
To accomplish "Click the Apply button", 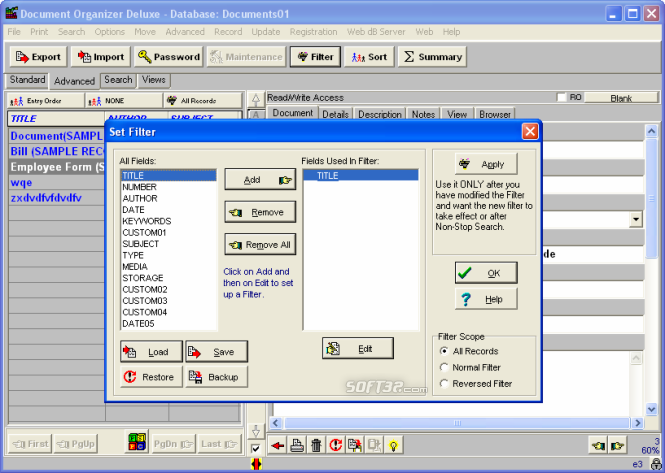I will click(486, 164).
